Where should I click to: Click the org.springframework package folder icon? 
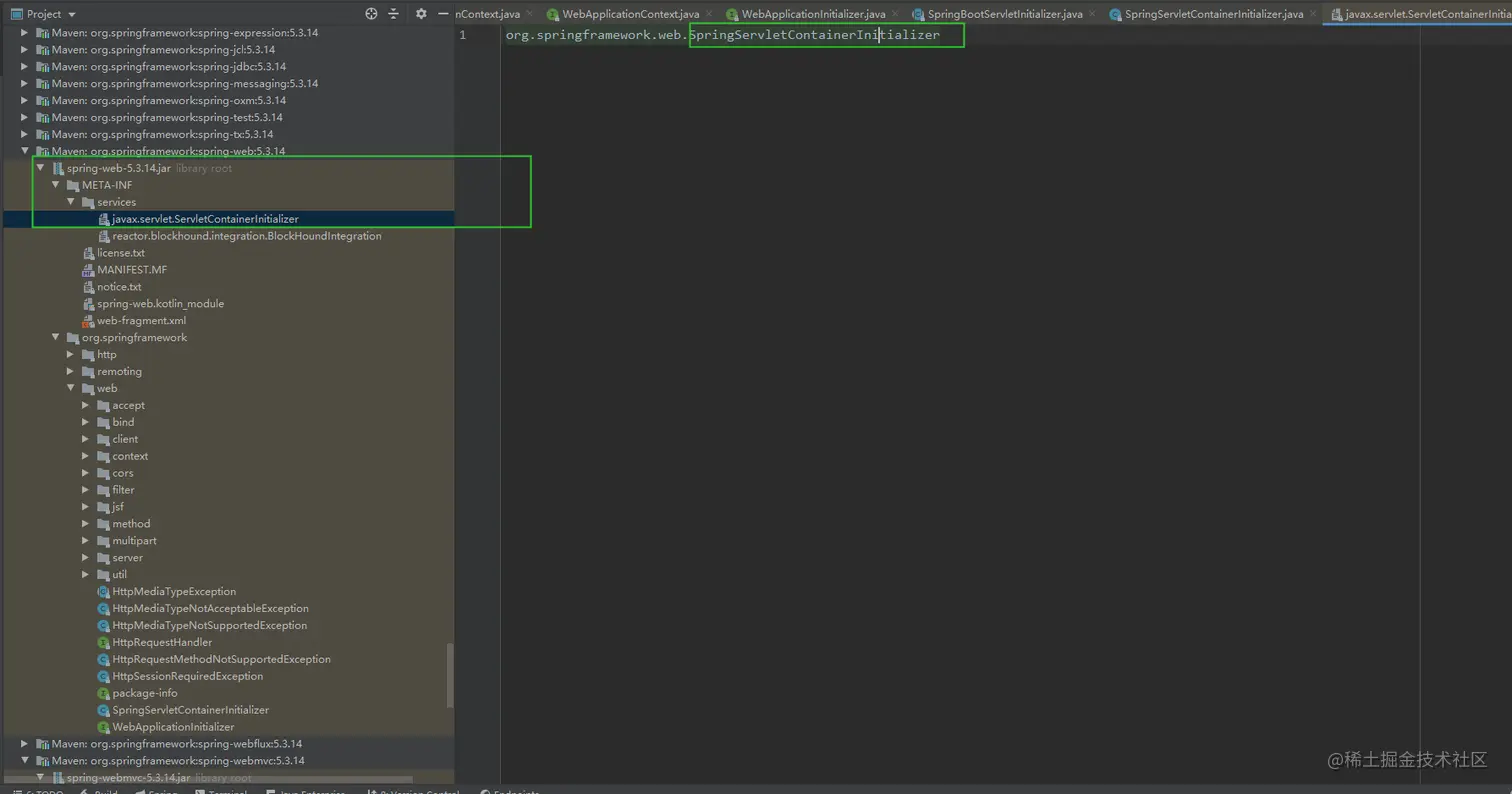coord(73,338)
